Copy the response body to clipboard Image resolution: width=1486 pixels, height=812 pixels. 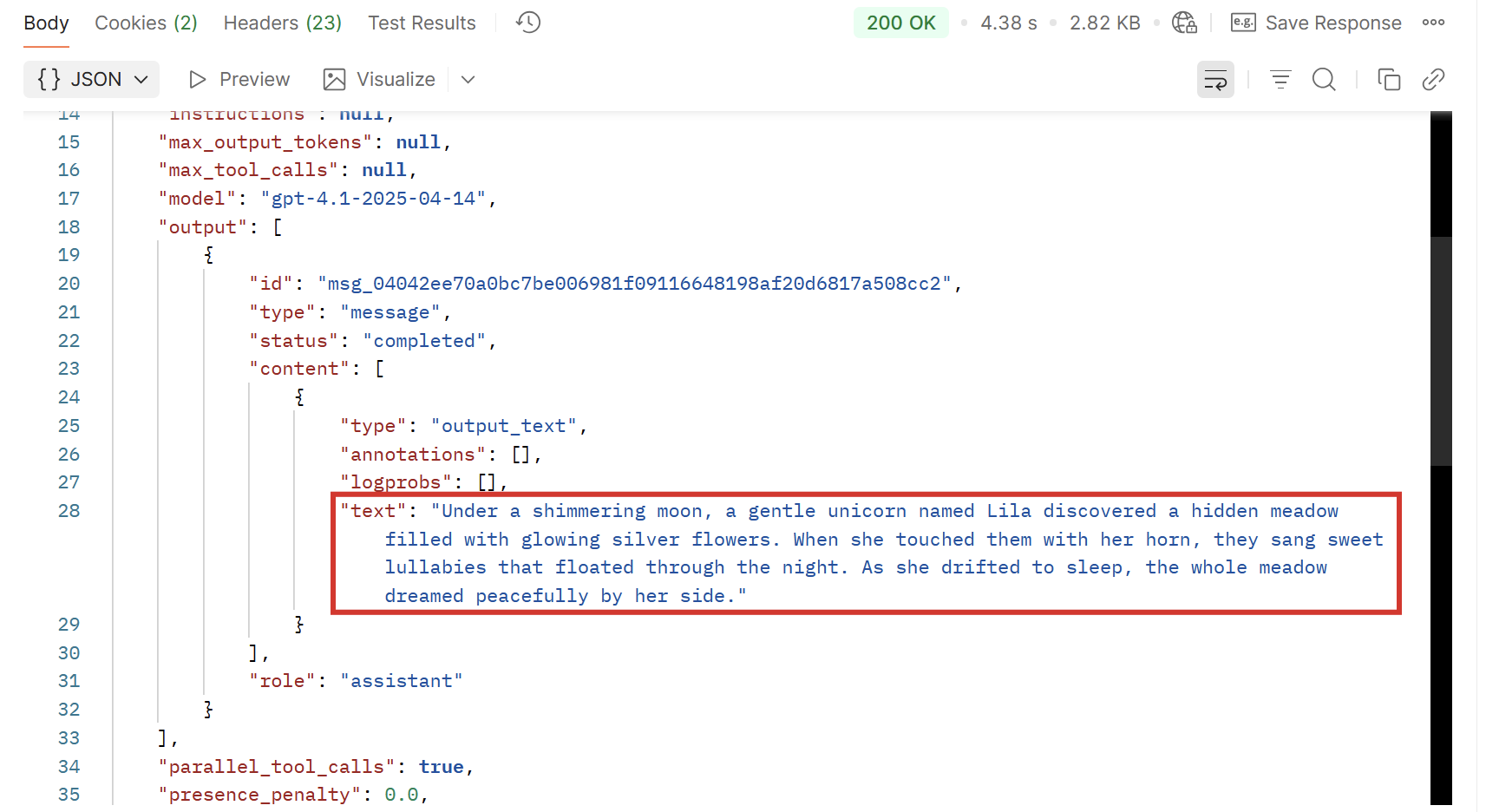click(1389, 80)
